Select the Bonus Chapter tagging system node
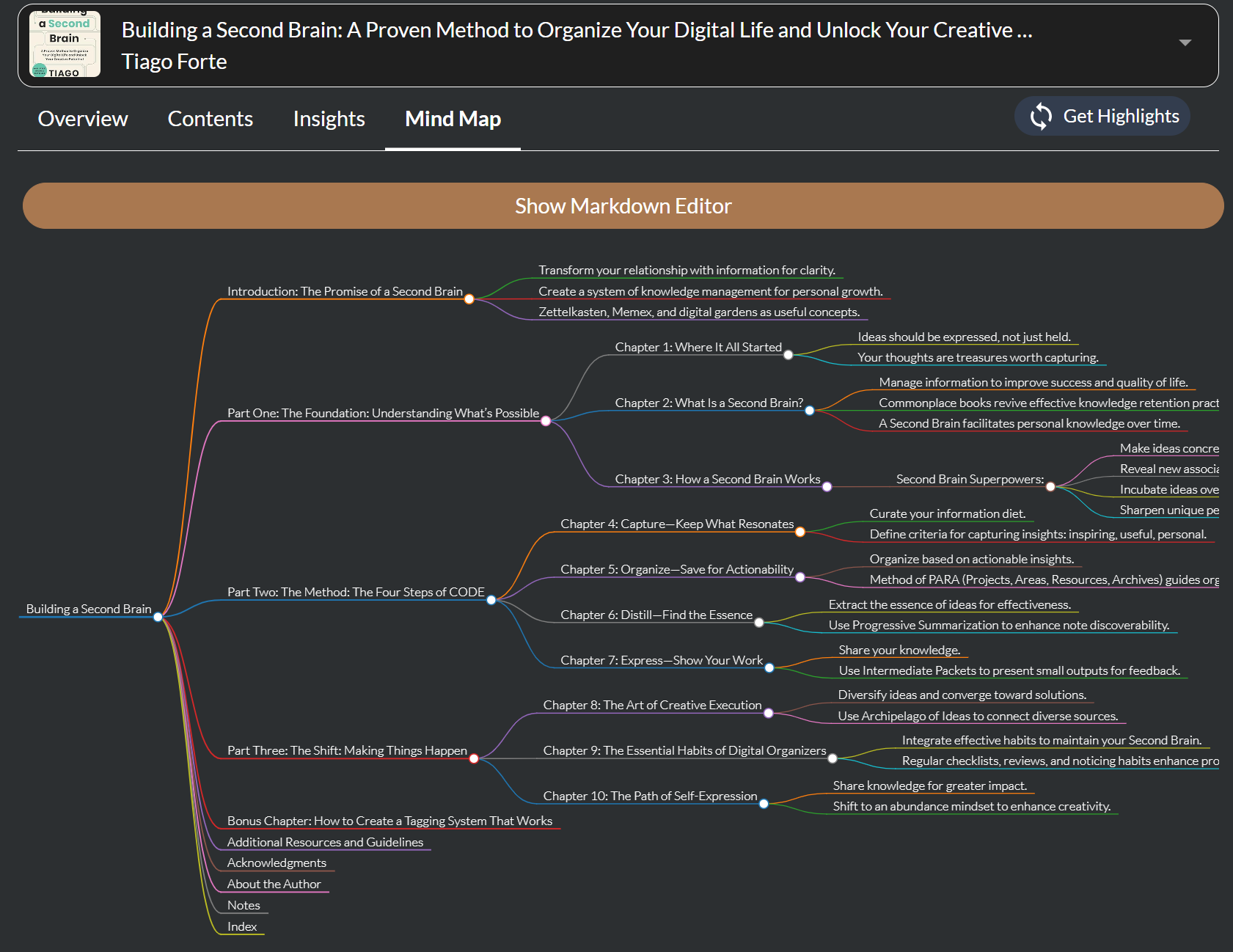The width and height of the screenshot is (1233, 952). point(389,821)
